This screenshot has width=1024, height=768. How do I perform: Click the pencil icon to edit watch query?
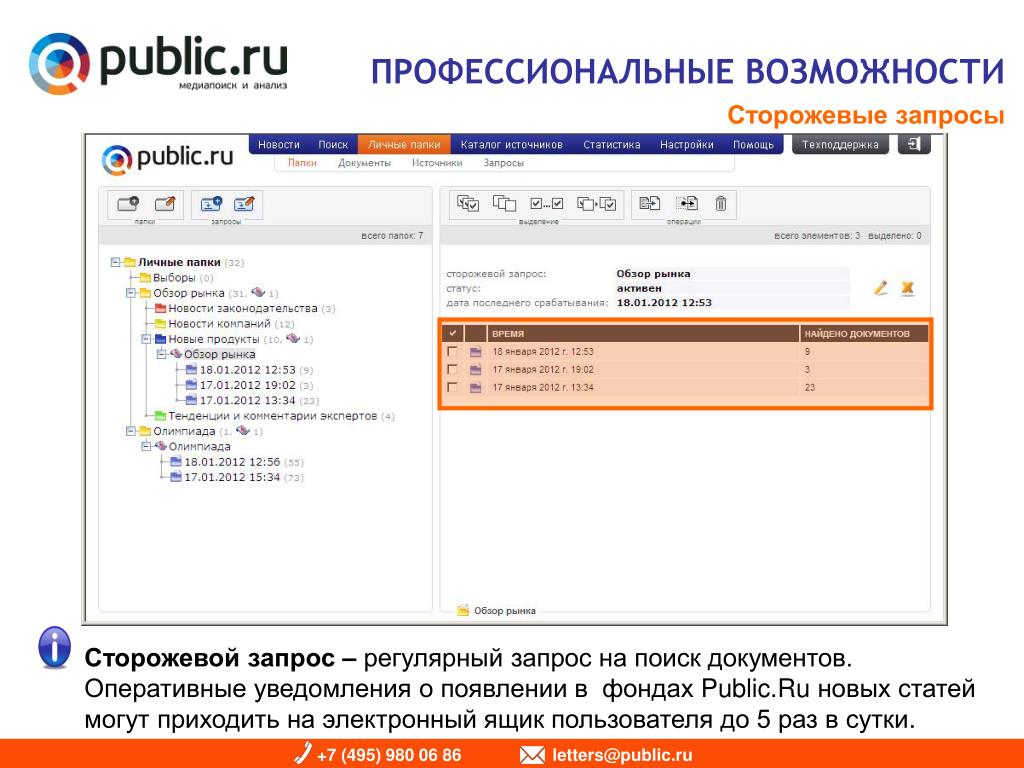coord(881,287)
